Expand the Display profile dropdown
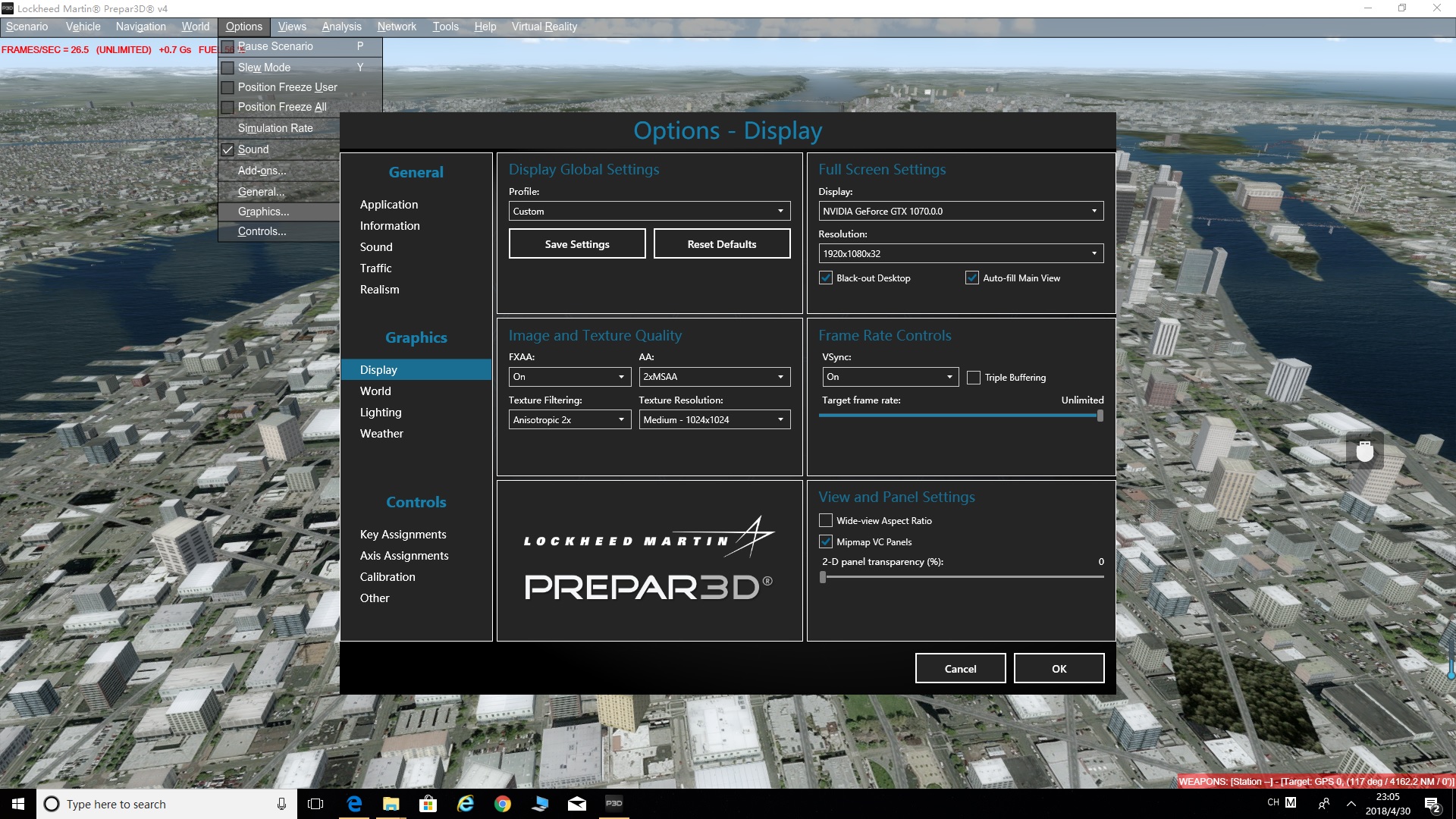1456x819 pixels. point(780,210)
